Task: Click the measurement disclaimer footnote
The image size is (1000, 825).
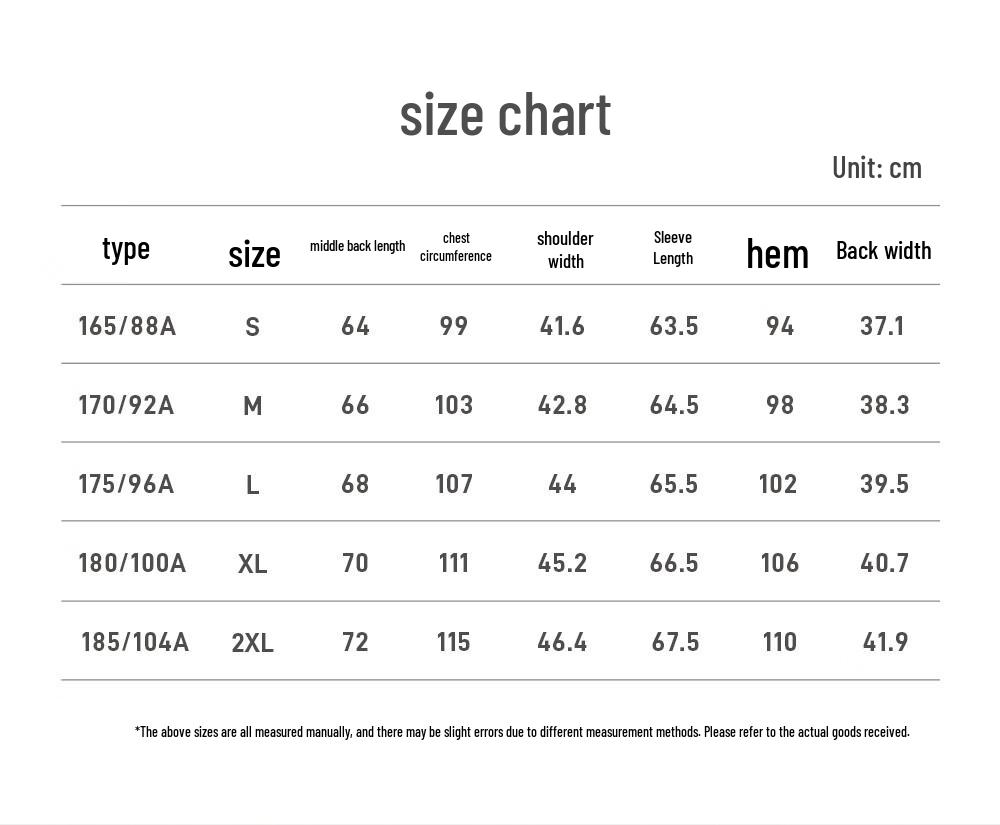Action: point(522,732)
